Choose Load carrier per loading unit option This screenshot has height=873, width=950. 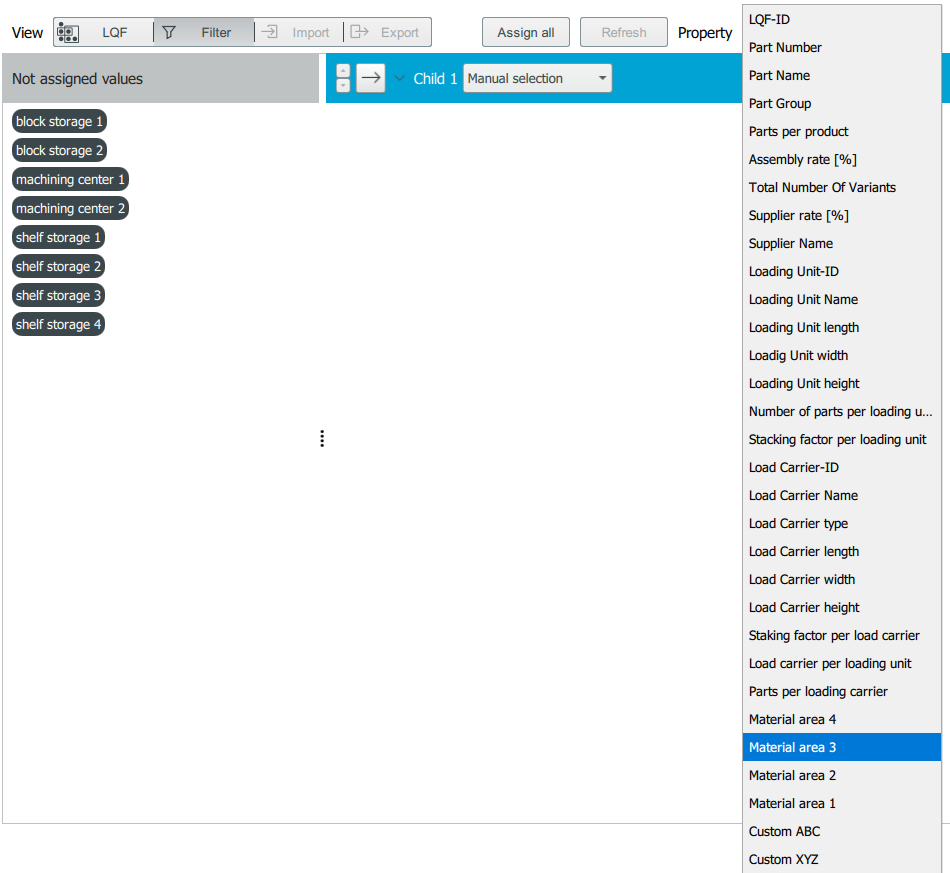[842, 663]
